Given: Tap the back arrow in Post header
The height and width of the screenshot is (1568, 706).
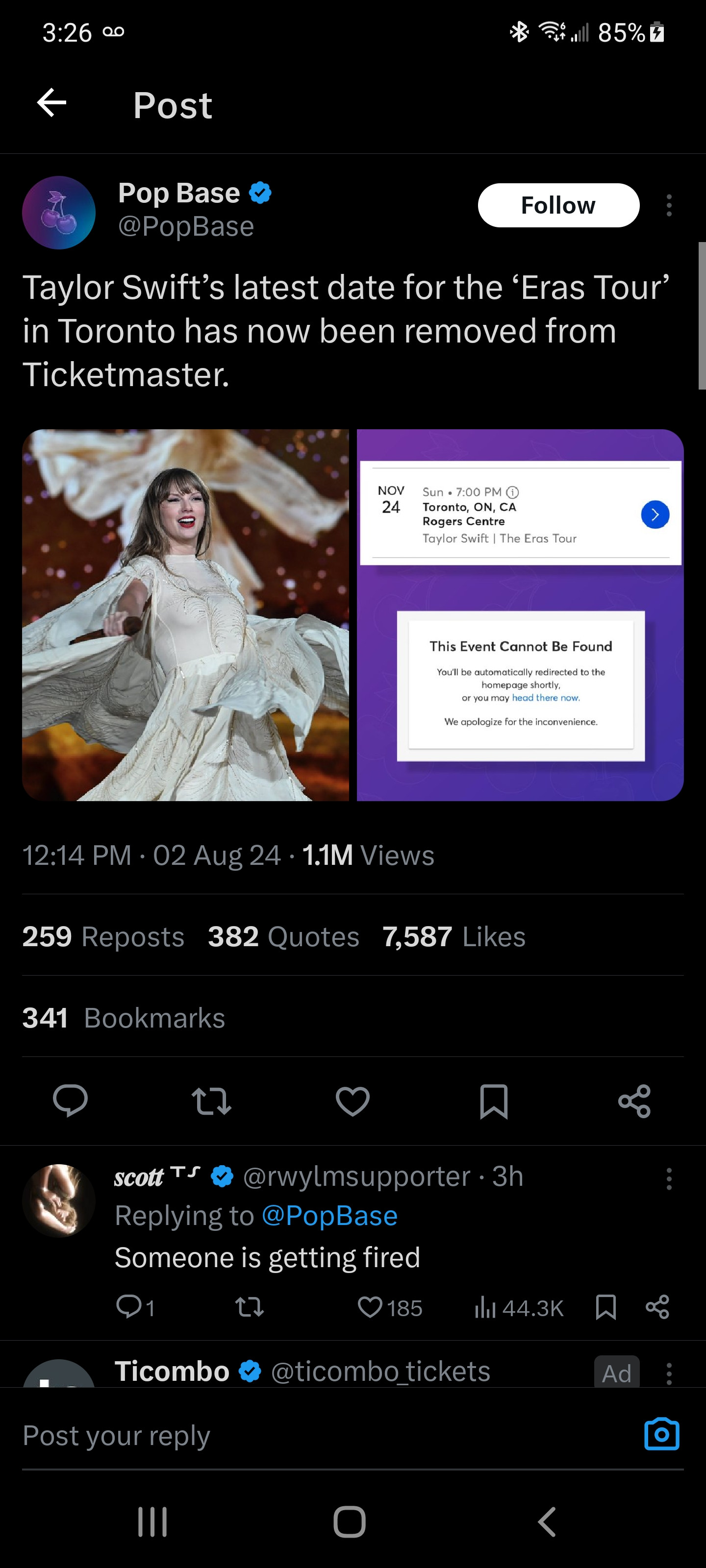Looking at the screenshot, I should (x=52, y=102).
